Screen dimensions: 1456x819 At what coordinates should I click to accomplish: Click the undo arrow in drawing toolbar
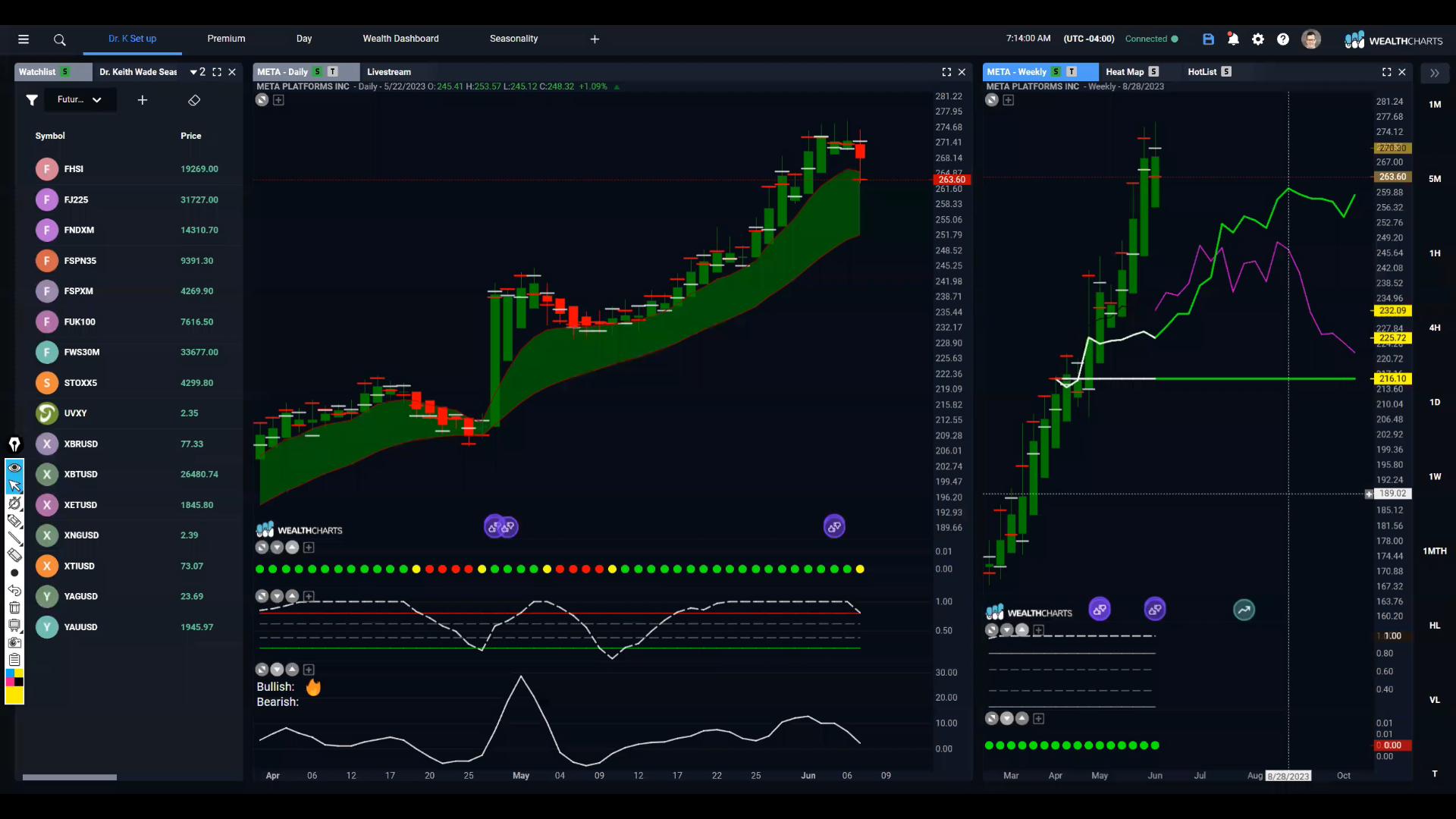coord(14,590)
